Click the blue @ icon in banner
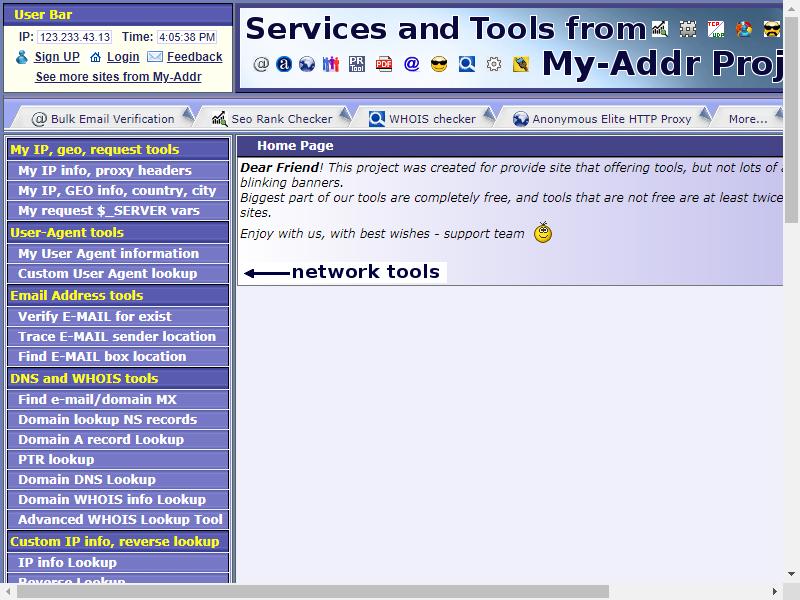This screenshot has height=600, width=800. tap(411, 64)
